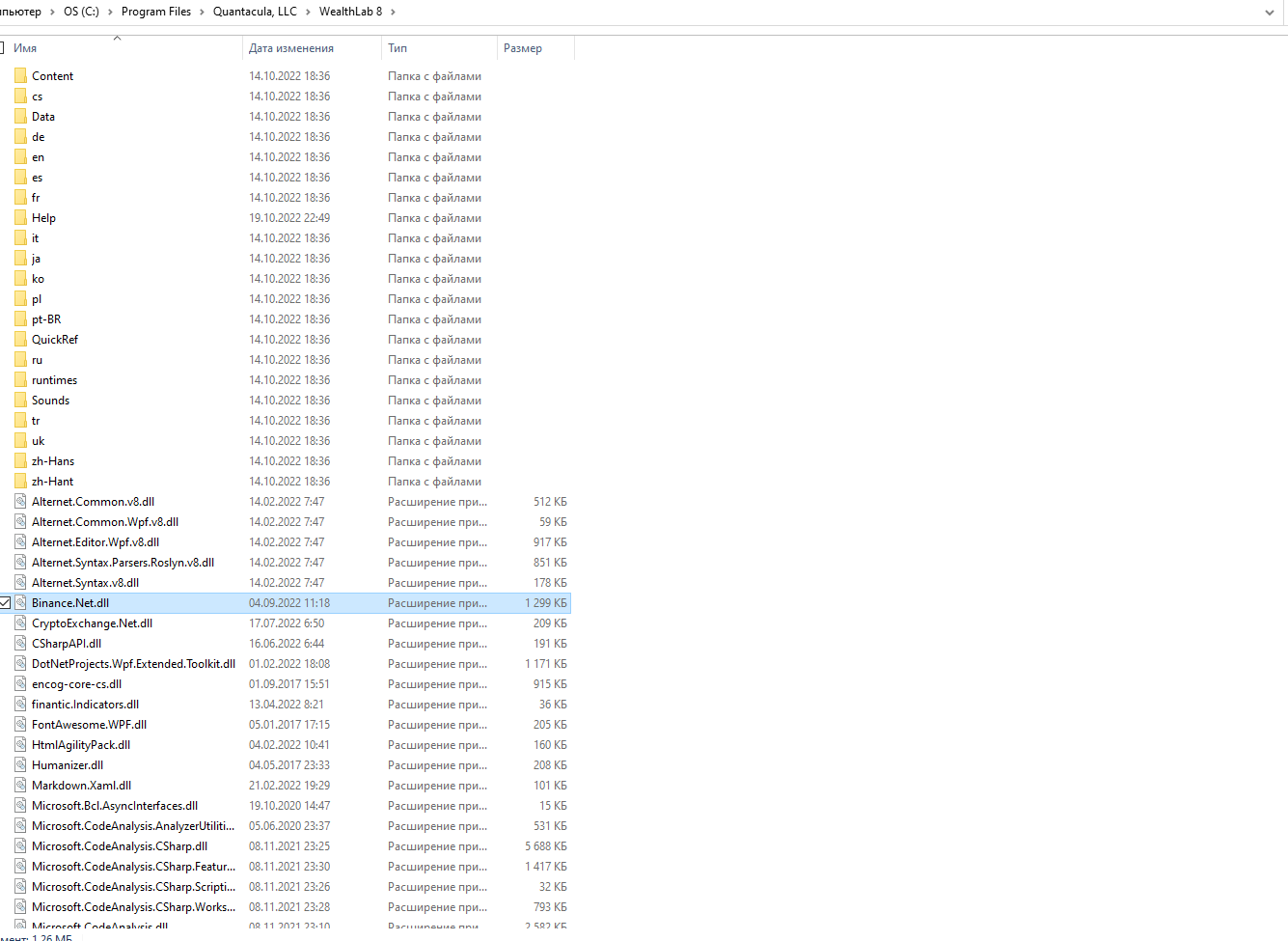The image size is (1288, 941).
Task: Sort files by Дата изменения column
Action: click(291, 47)
